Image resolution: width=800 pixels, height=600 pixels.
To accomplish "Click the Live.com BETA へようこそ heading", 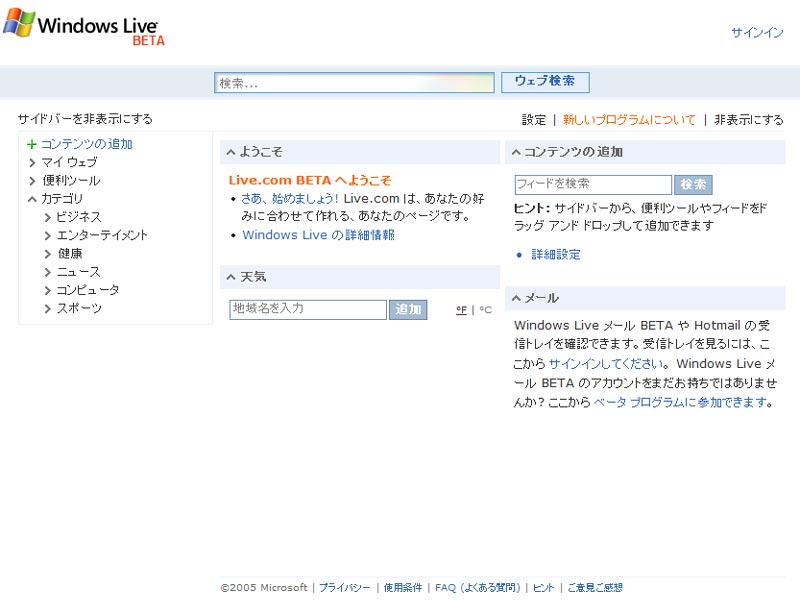I will click(x=310, y=180).
